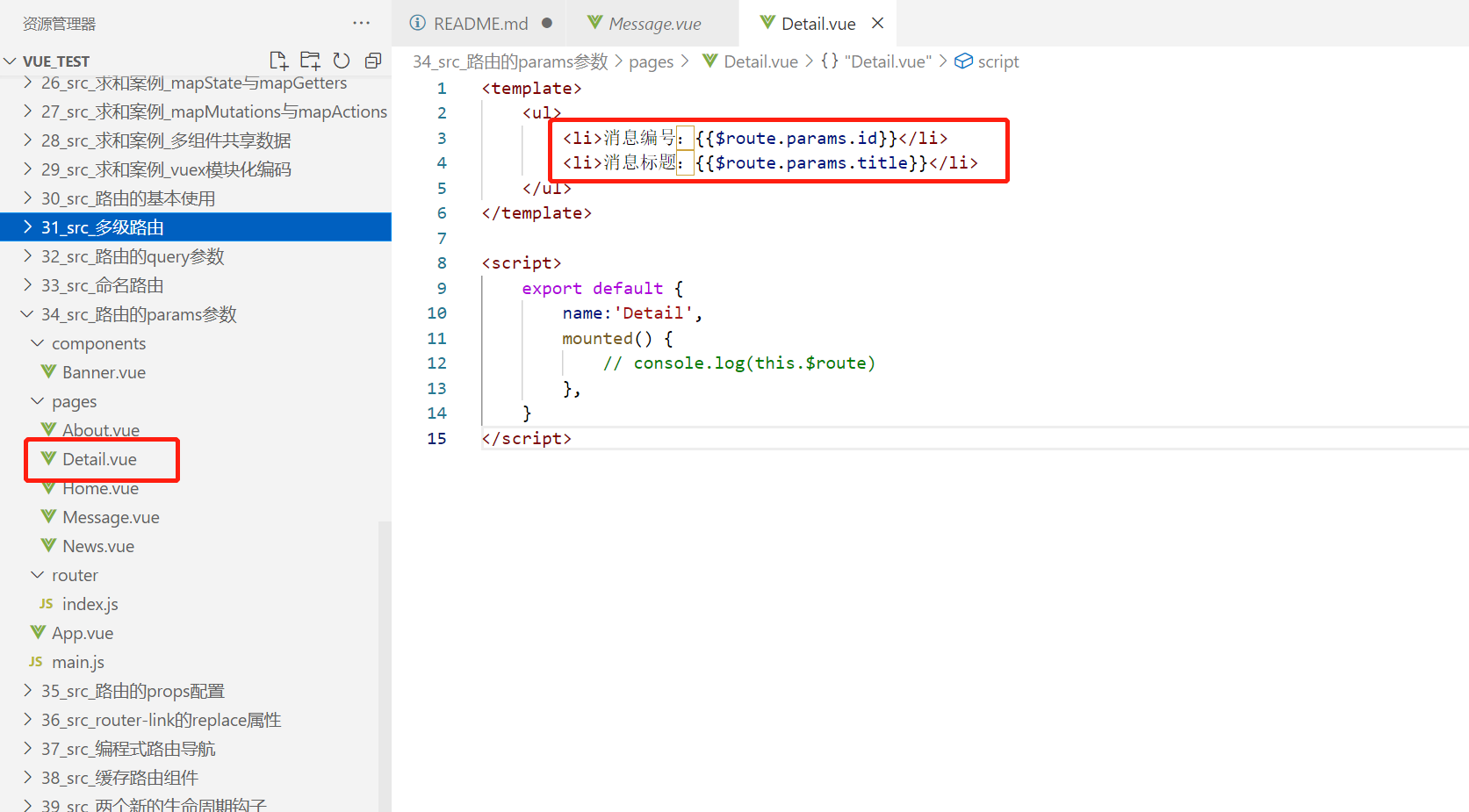Click the info icon on README.md tab
The width and height of the screenshot is (1469, 812).
tap(418, 23)
